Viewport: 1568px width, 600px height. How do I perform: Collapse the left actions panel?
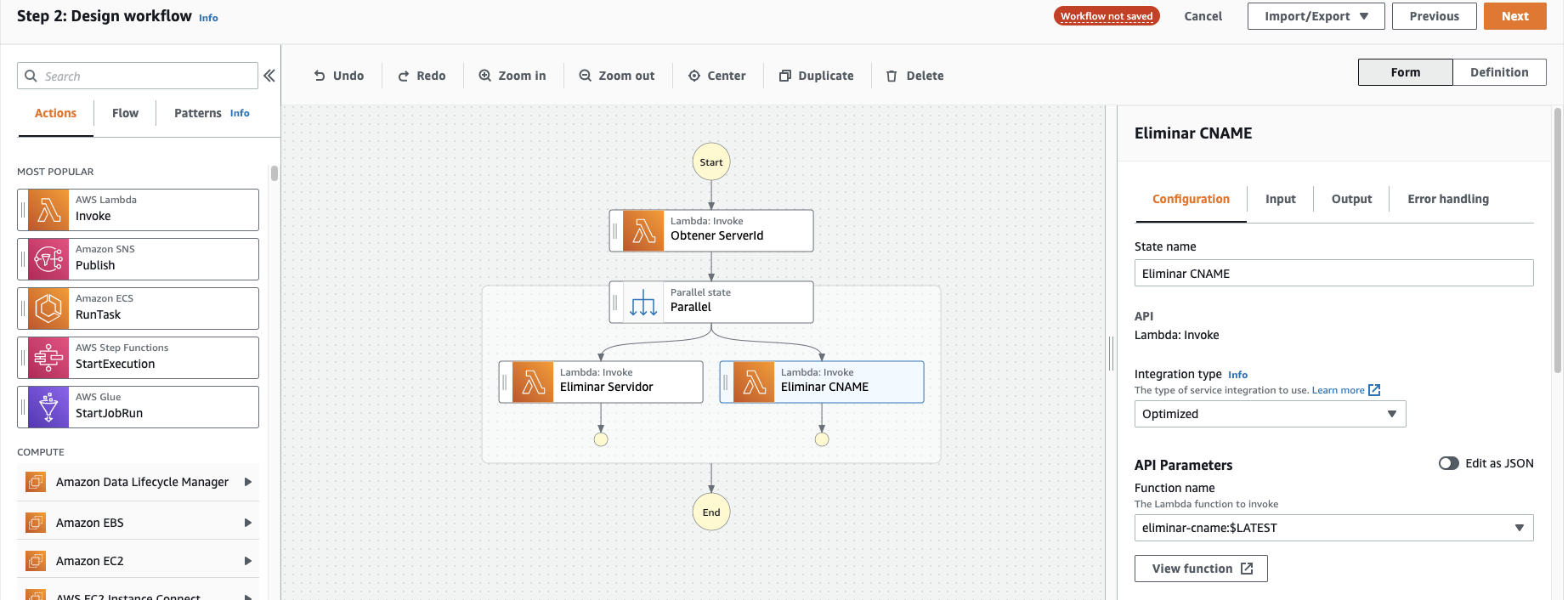point(269,76)
